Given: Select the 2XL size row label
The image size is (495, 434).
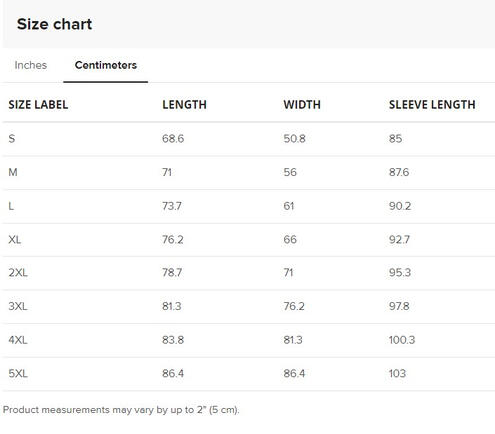Looking at the screenshot, I should [18, 273].
